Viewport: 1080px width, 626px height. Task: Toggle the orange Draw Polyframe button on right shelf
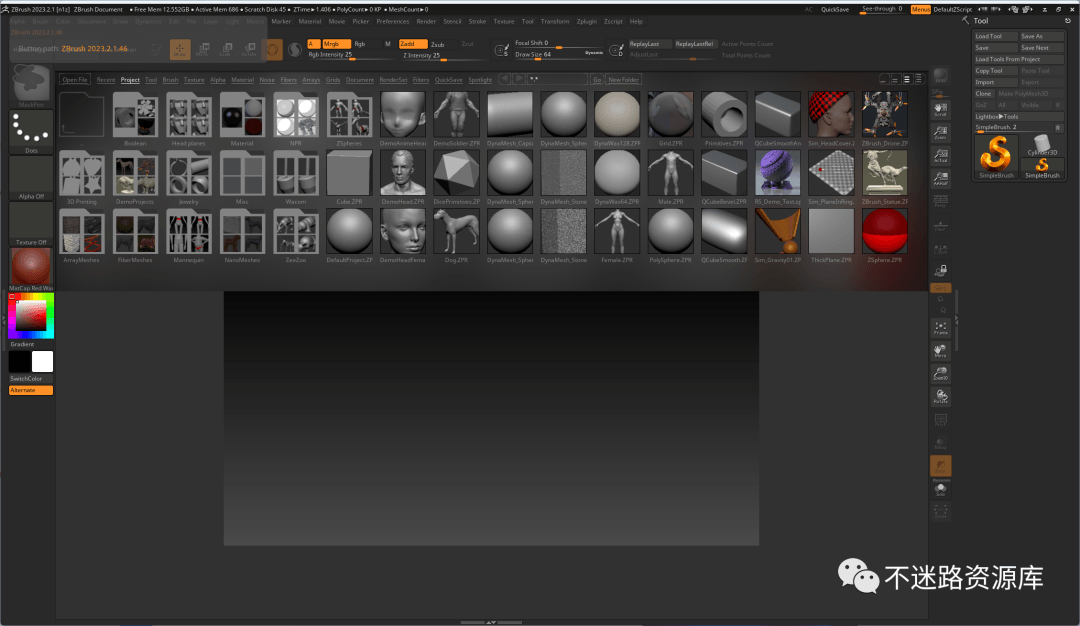(940, 466)
